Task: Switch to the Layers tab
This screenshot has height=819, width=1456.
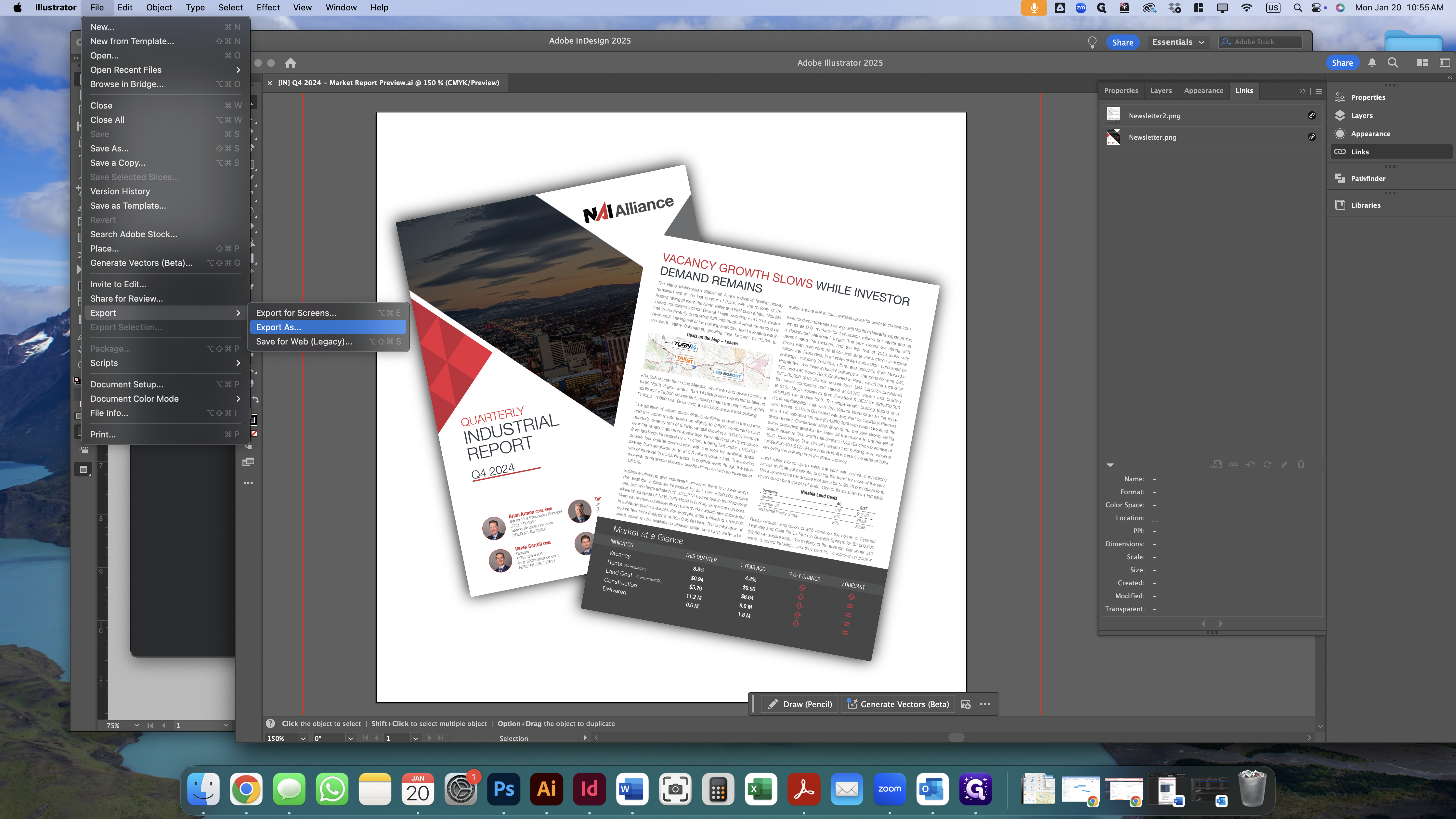Action: coord(1161,90)
